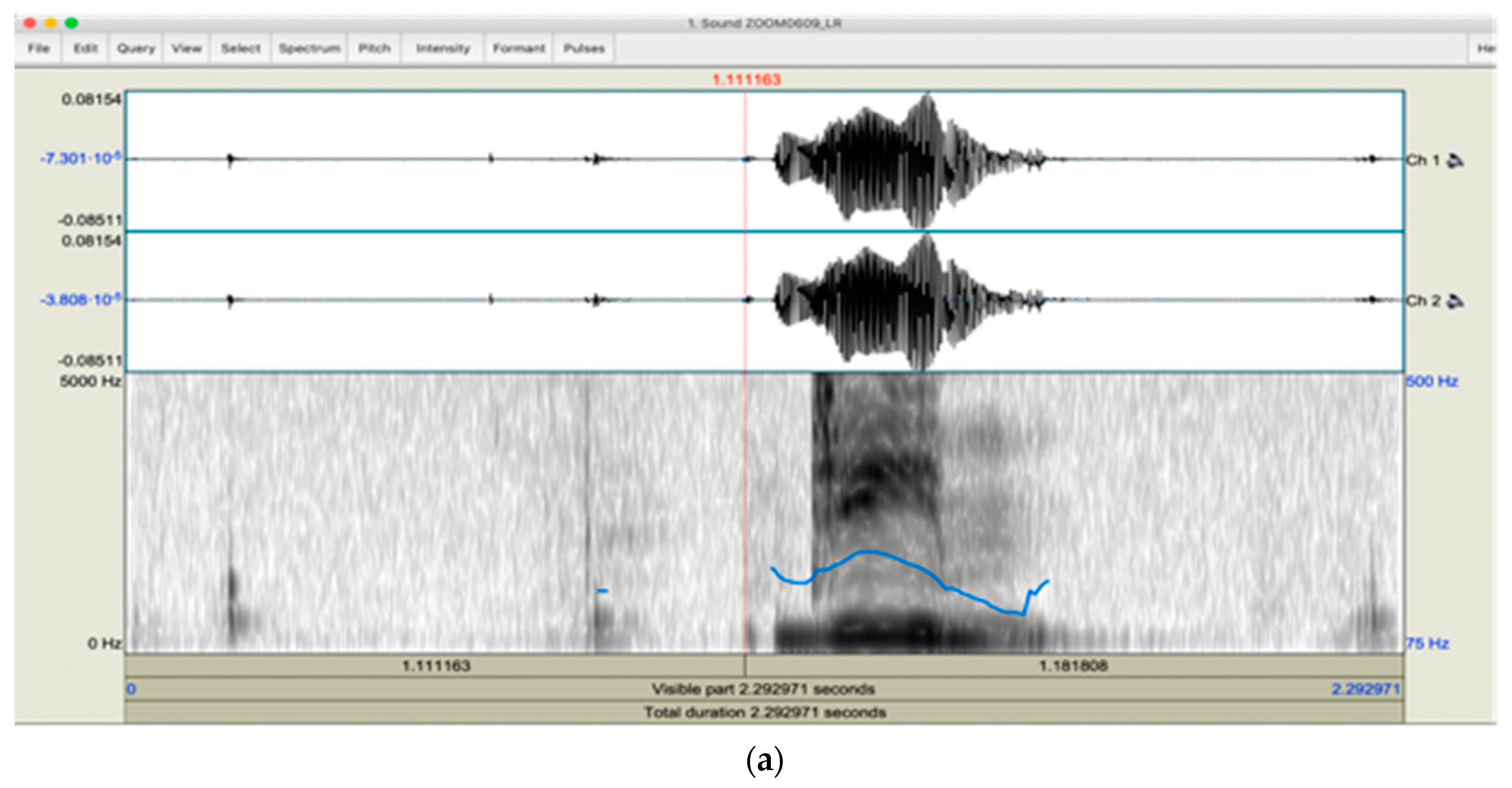Play the total duration bar
1512x788 pixels.
pos(765,712)
